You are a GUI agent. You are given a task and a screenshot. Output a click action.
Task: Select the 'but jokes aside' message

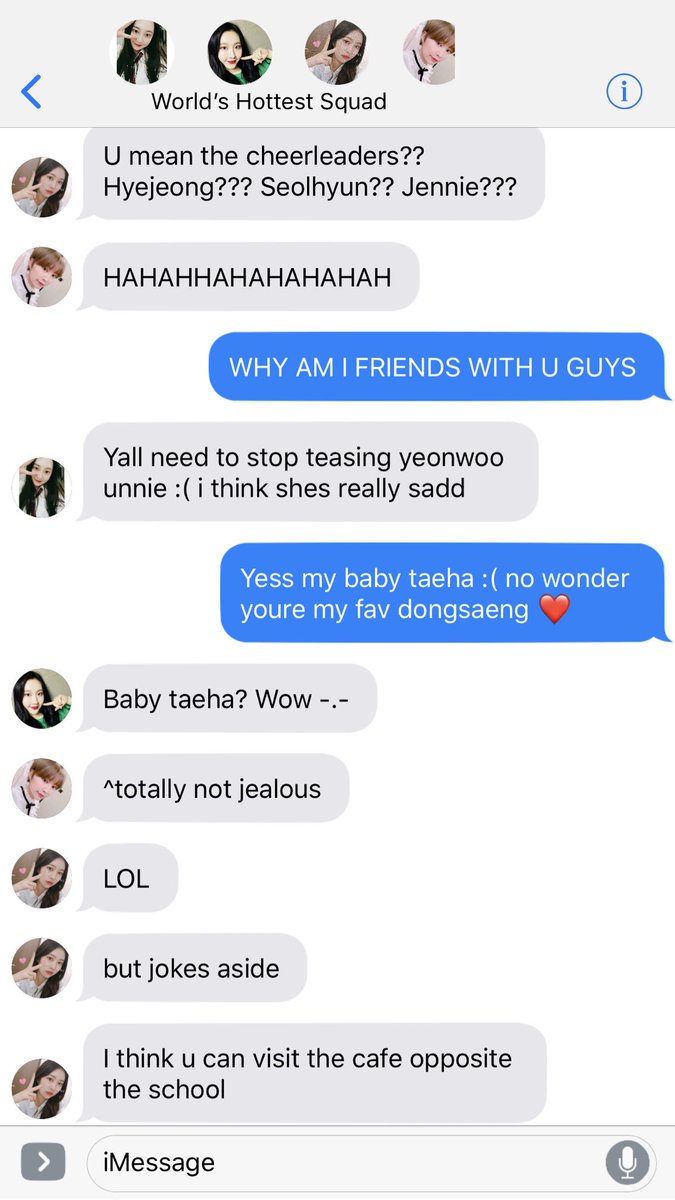[194, 968]
